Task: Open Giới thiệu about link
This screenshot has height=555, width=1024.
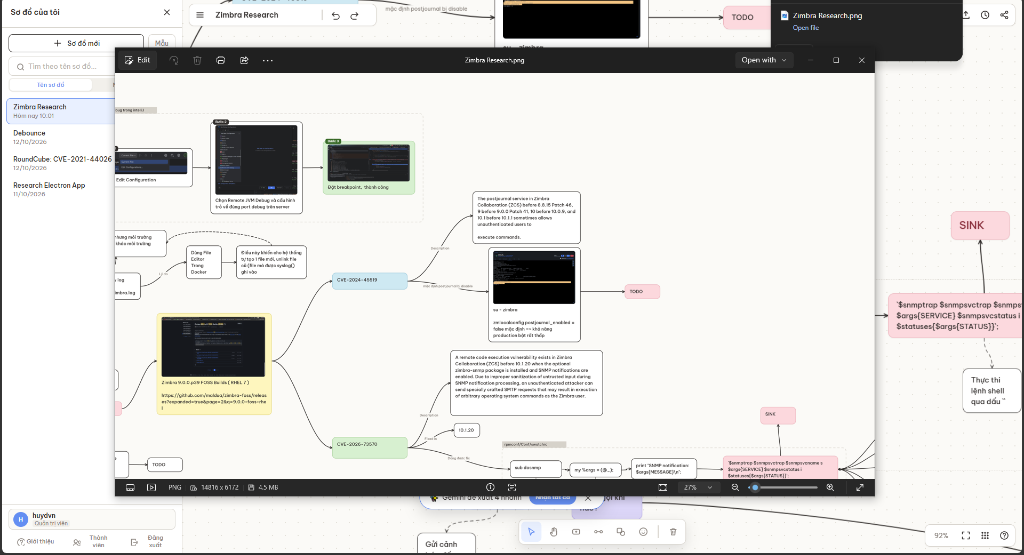Action: 35,541
